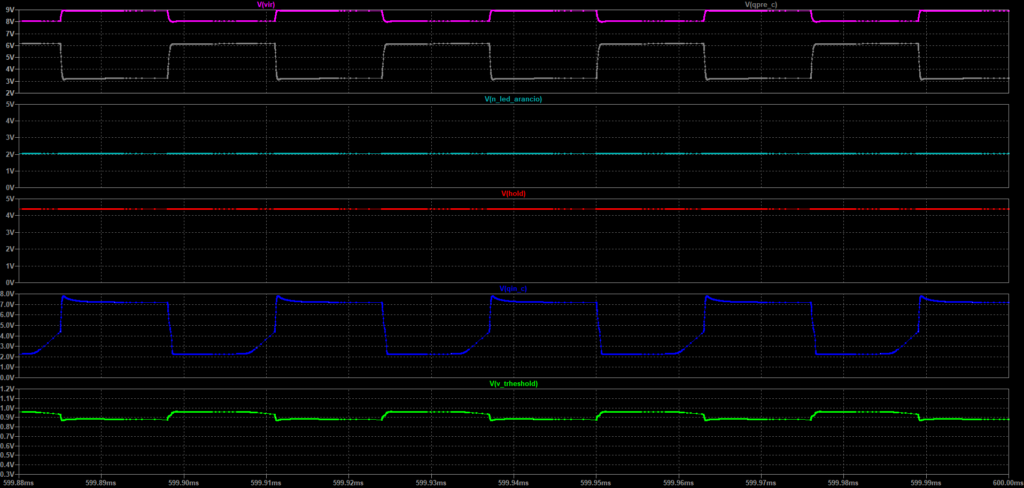Click the V(n_led_arancio) trace label
Screen dimensions: 1024x488
coord(515,99)
